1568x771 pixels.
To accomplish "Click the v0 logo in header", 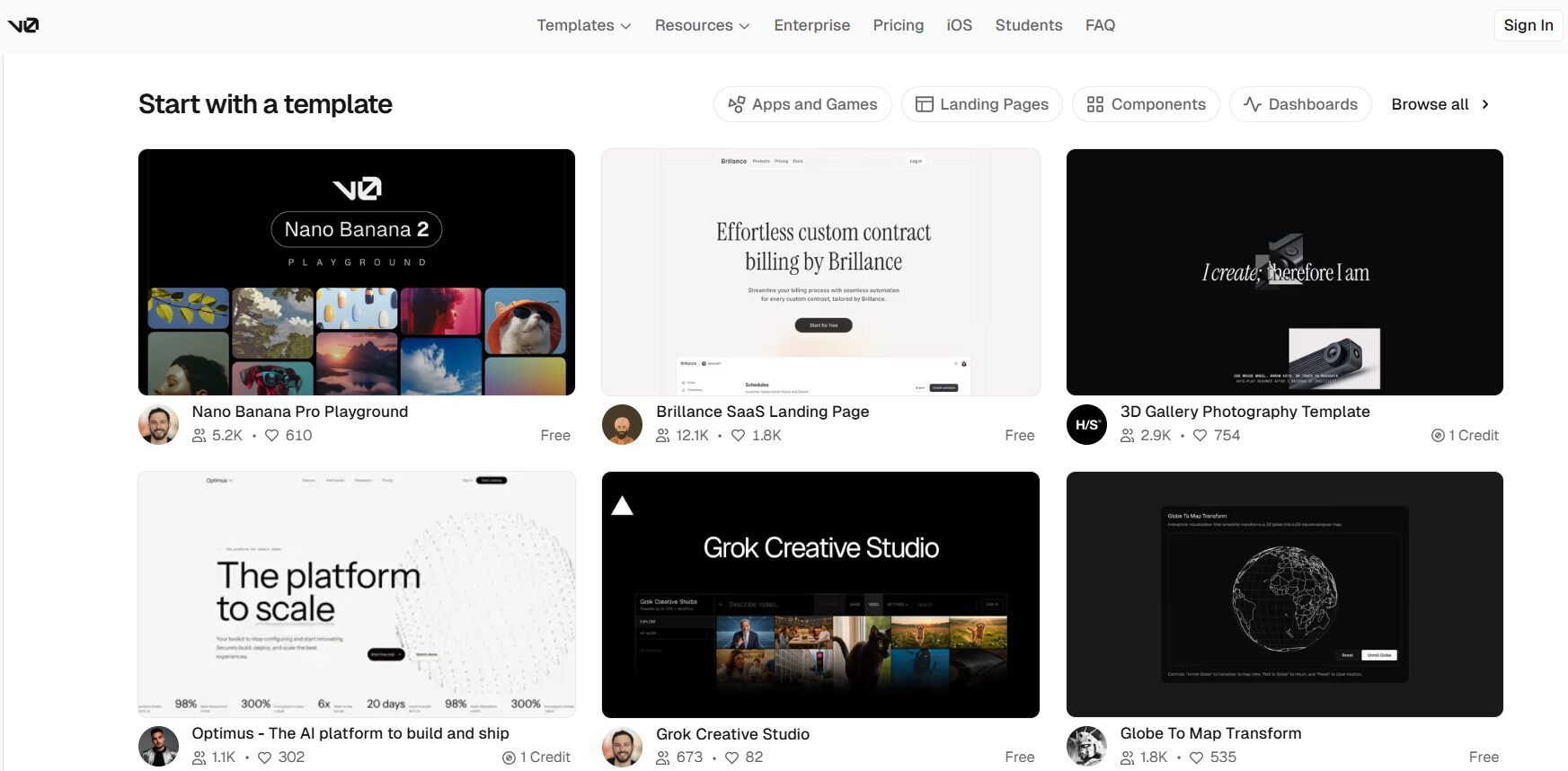I will [23, 25].
